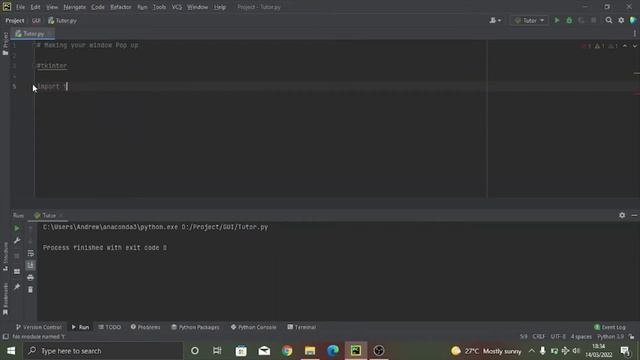
Task: Run the Tutor configuration with the green play icon
Action: 557,20
